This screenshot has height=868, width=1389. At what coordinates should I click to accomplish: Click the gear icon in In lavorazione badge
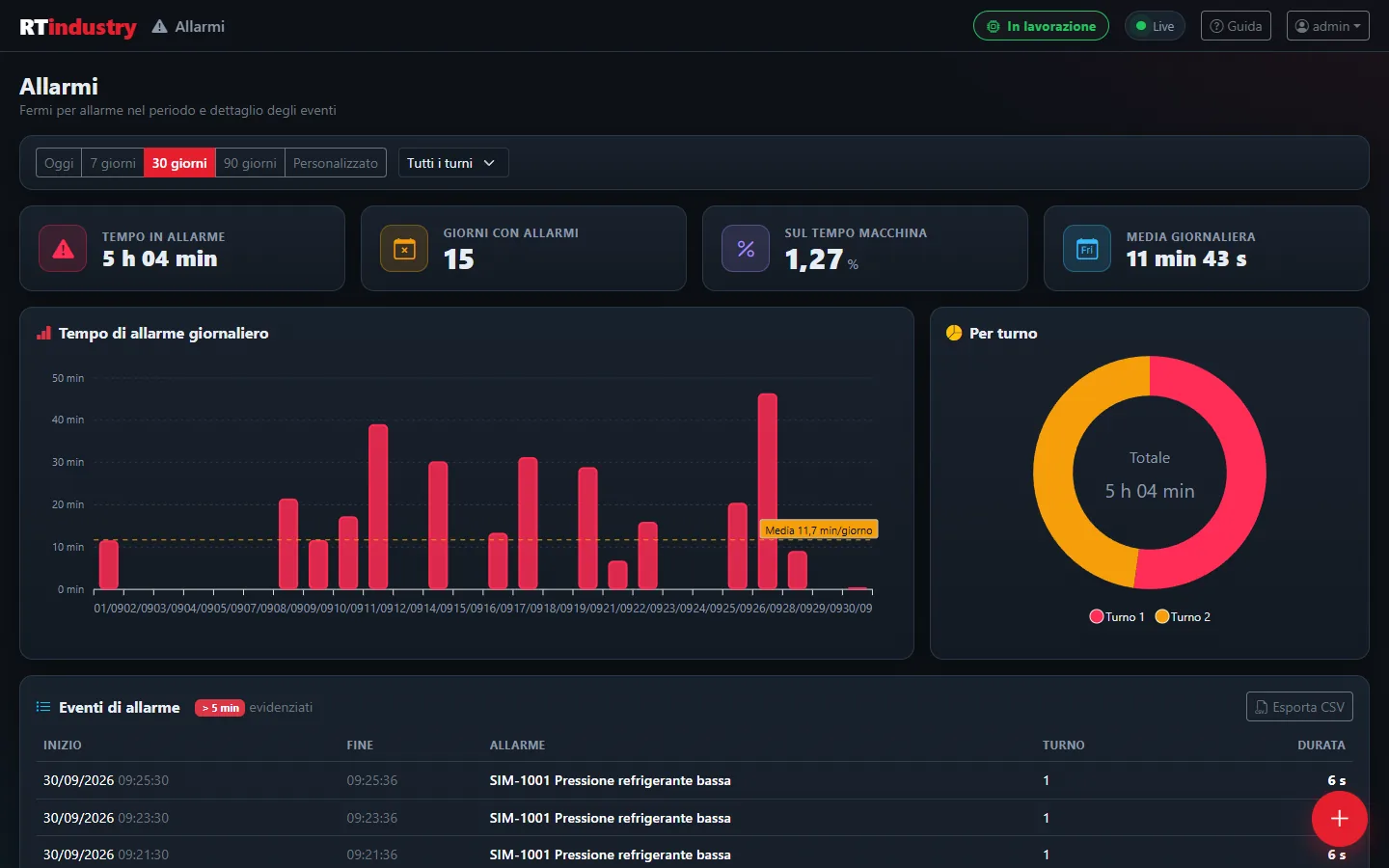pyautogui.click(x=993, y=26)
